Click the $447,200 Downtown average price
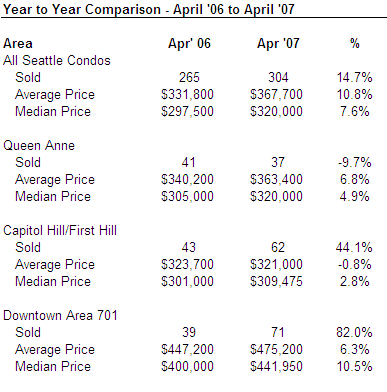387x392 pixels. point(187,349)
